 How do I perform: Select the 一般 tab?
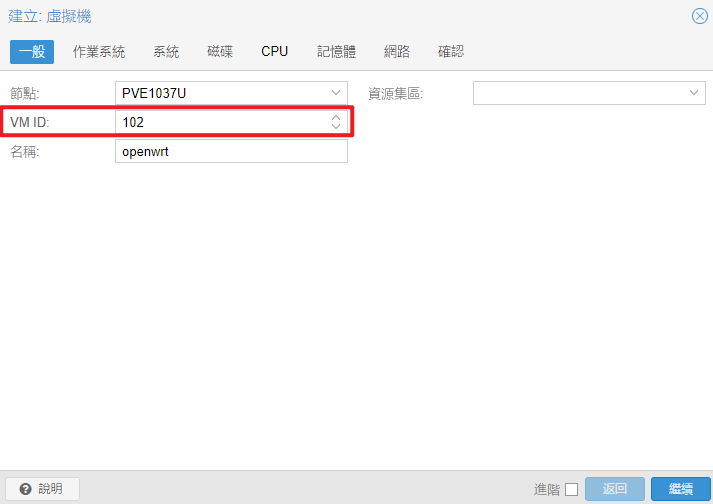[x=32, y=51]
